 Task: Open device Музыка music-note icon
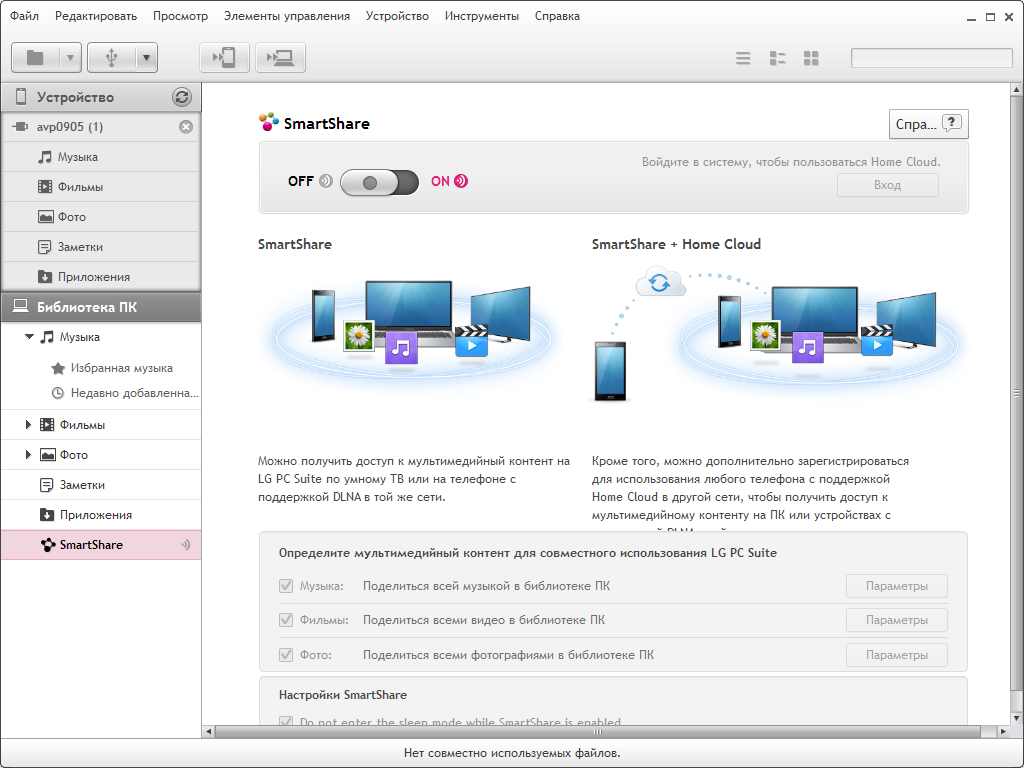click(44, 157)
